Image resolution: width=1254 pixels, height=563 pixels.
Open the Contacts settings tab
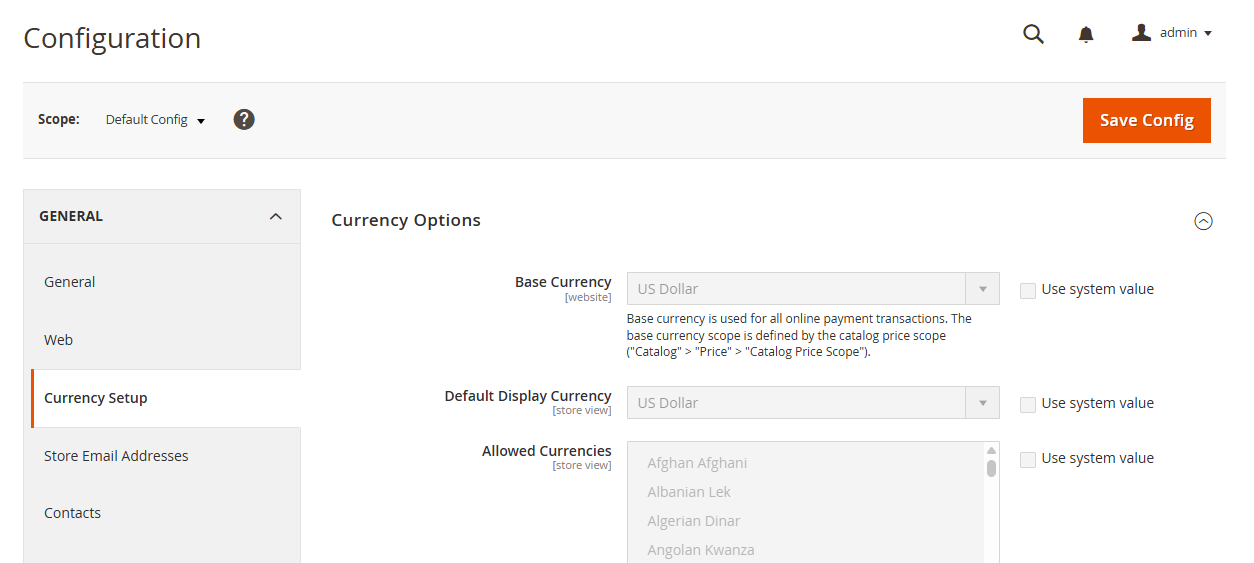(73, 513)
